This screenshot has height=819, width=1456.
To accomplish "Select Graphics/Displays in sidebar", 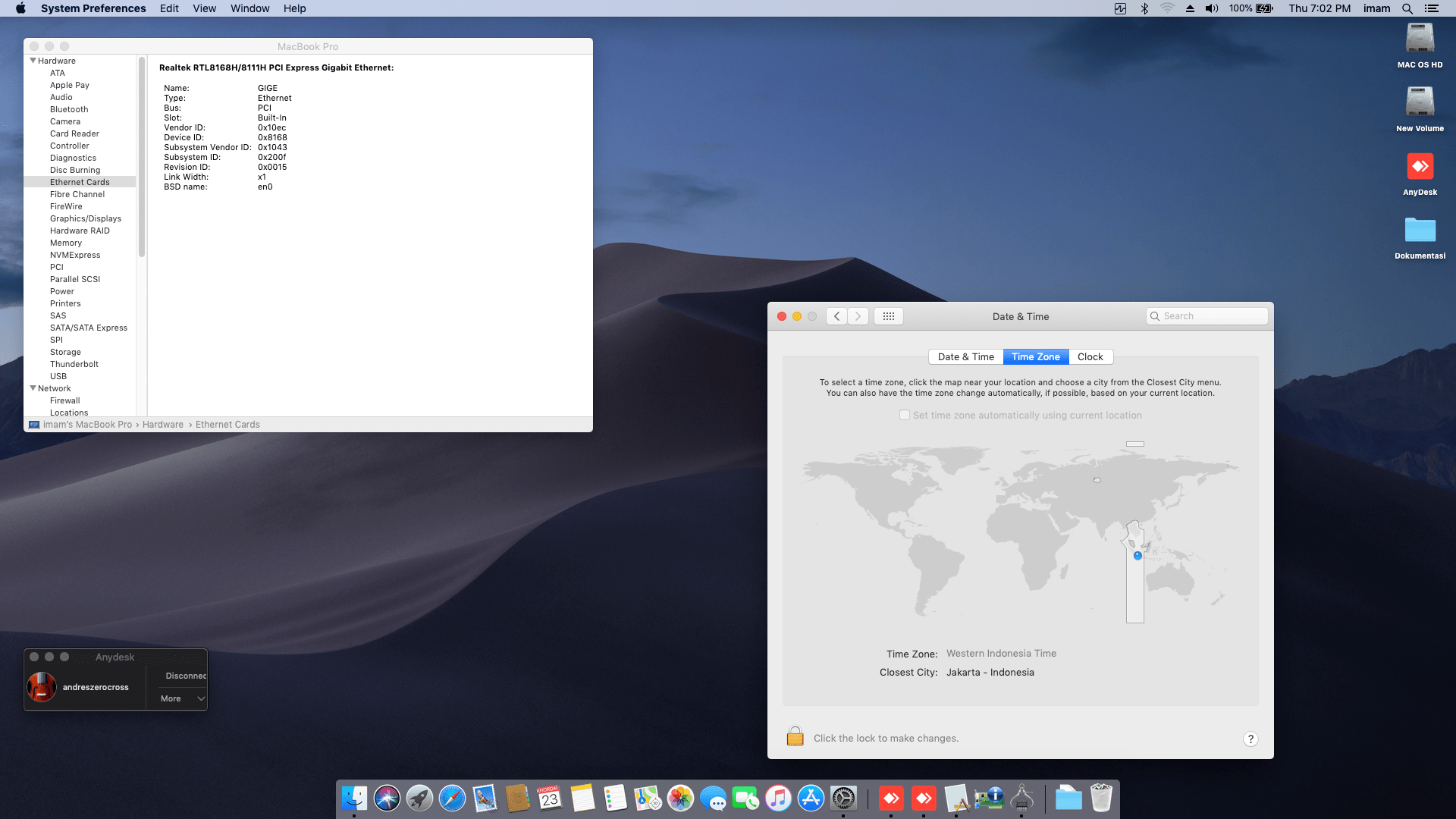I will tap(86, 218).
